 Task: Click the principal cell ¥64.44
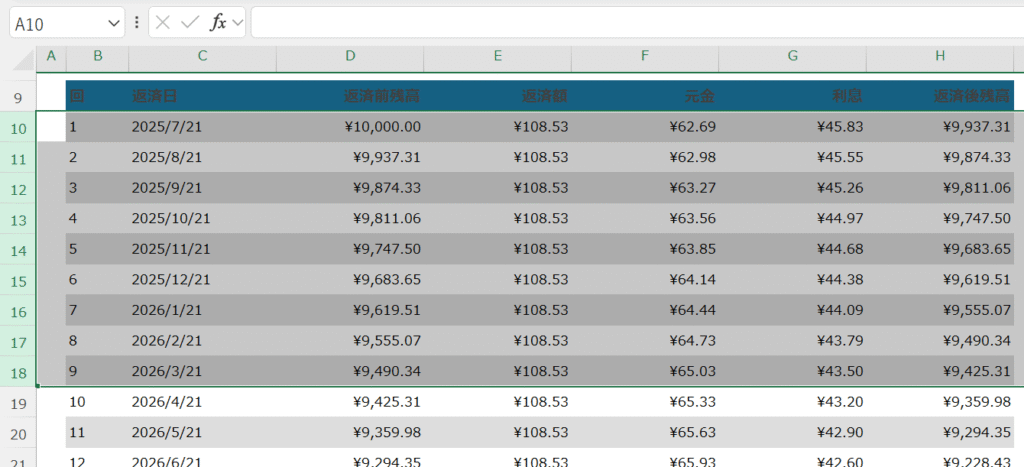645,310
